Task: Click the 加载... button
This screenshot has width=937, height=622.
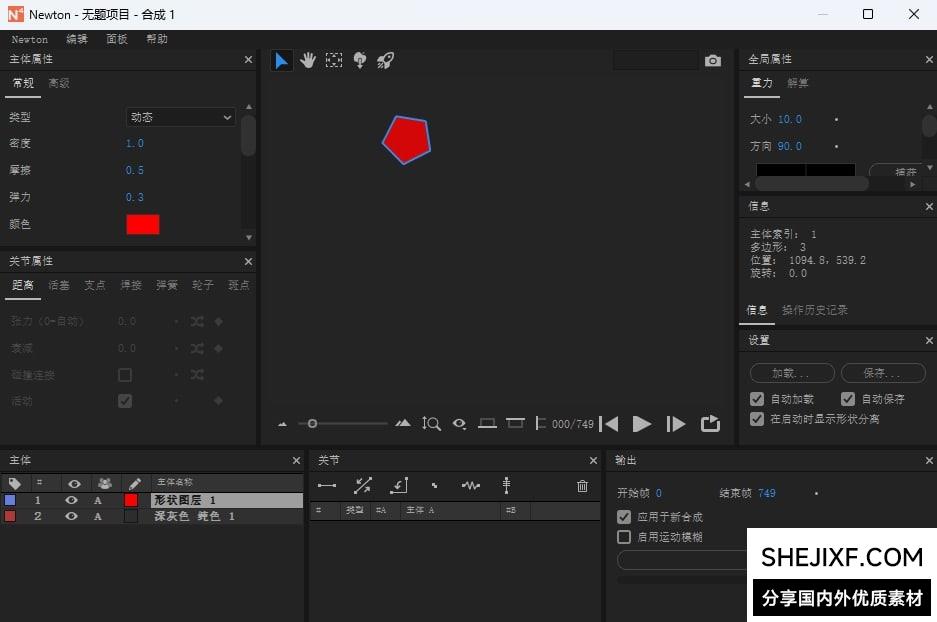Action: point(791,373)
